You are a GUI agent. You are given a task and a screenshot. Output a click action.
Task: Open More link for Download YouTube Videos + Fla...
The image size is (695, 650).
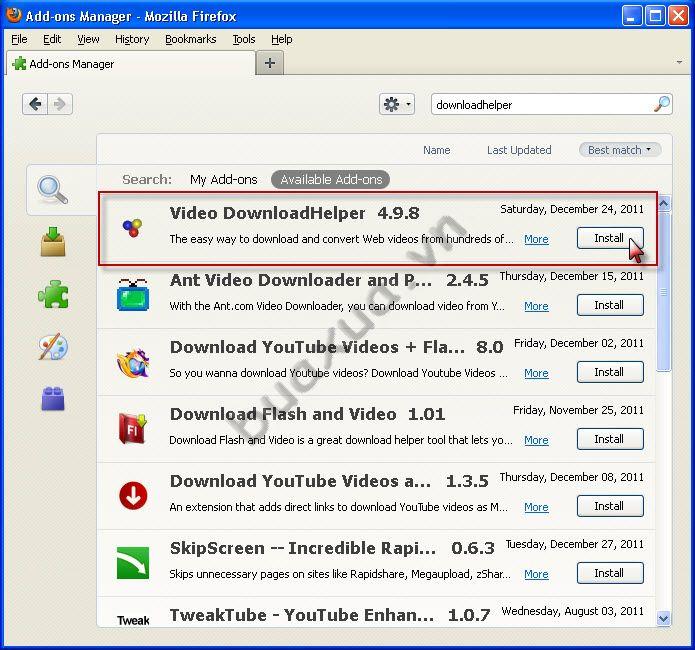(536, 373)
